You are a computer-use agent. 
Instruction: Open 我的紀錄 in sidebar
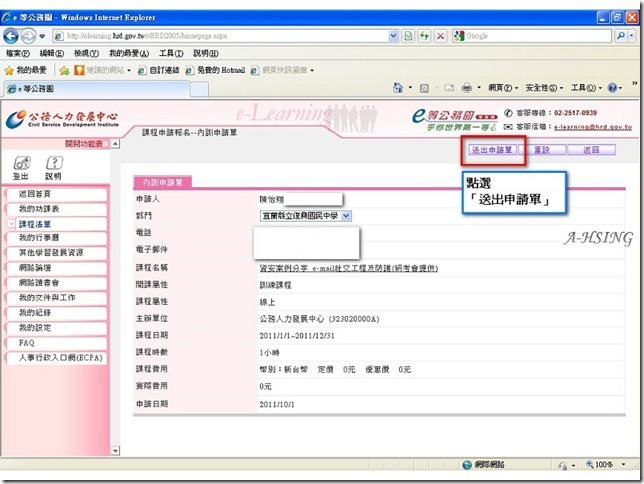pyautogui.click(x=57, y=313)
